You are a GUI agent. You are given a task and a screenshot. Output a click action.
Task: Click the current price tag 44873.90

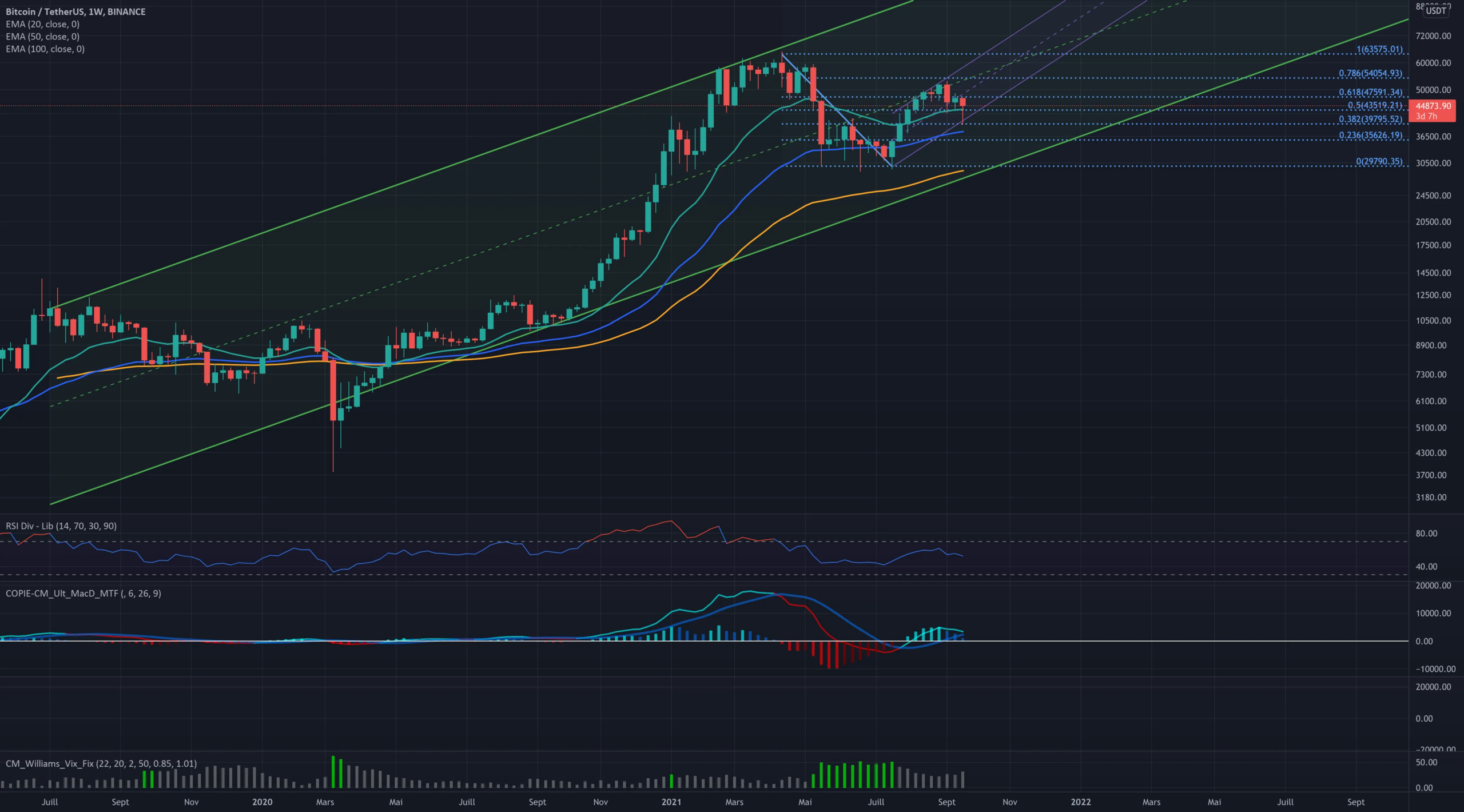point(1433,110)
